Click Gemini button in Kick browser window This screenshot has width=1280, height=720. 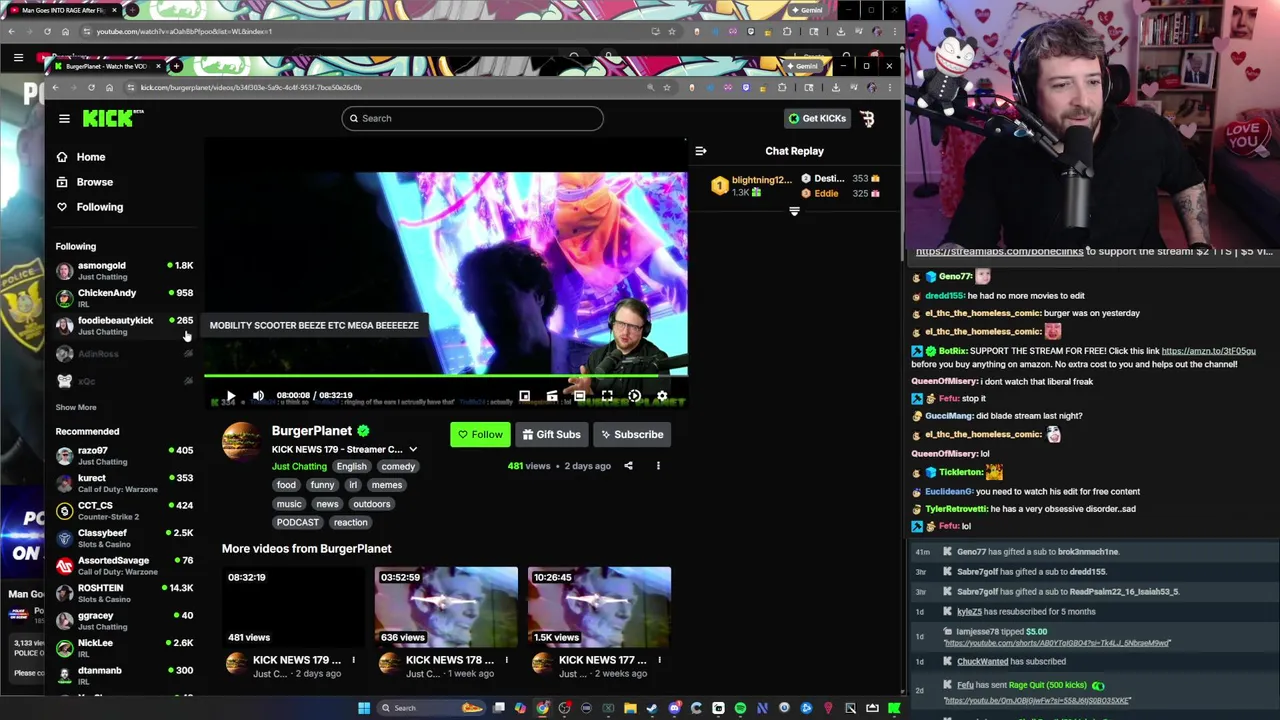[x=802, y=66]
